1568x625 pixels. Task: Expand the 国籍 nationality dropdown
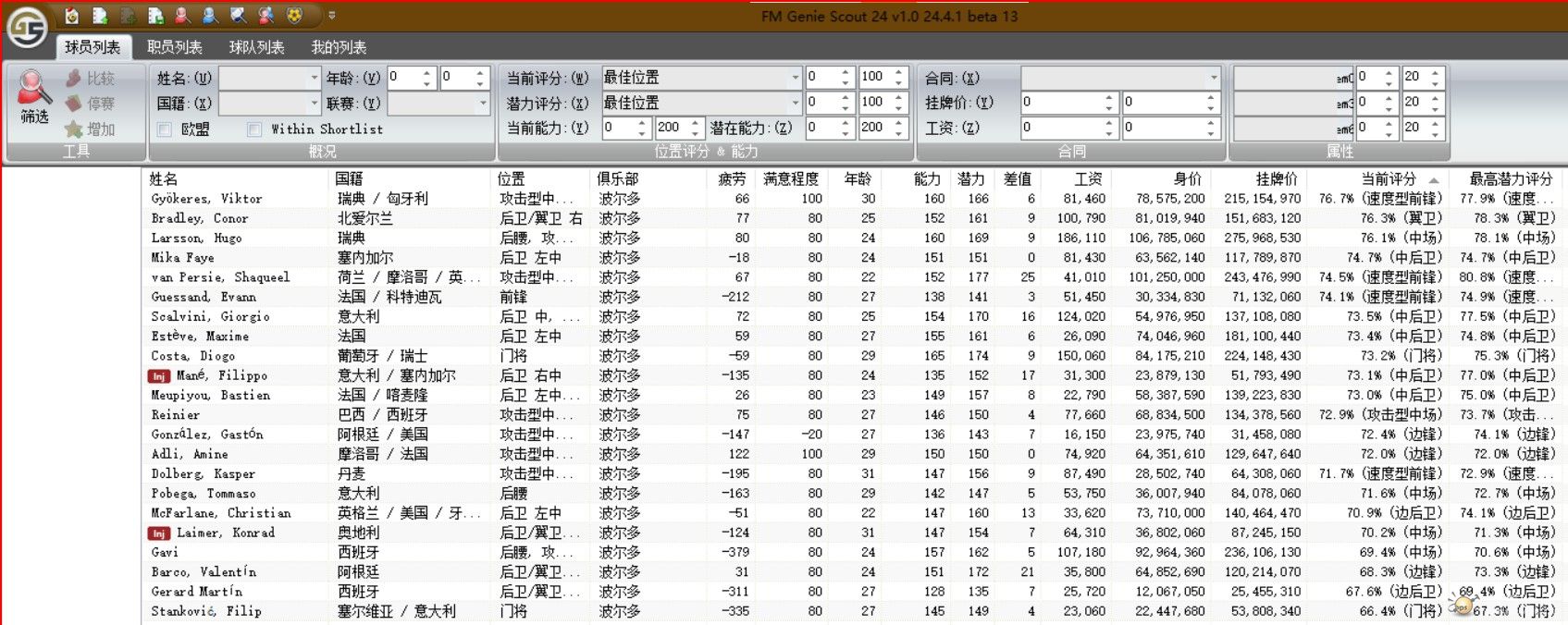coord(314,104)
